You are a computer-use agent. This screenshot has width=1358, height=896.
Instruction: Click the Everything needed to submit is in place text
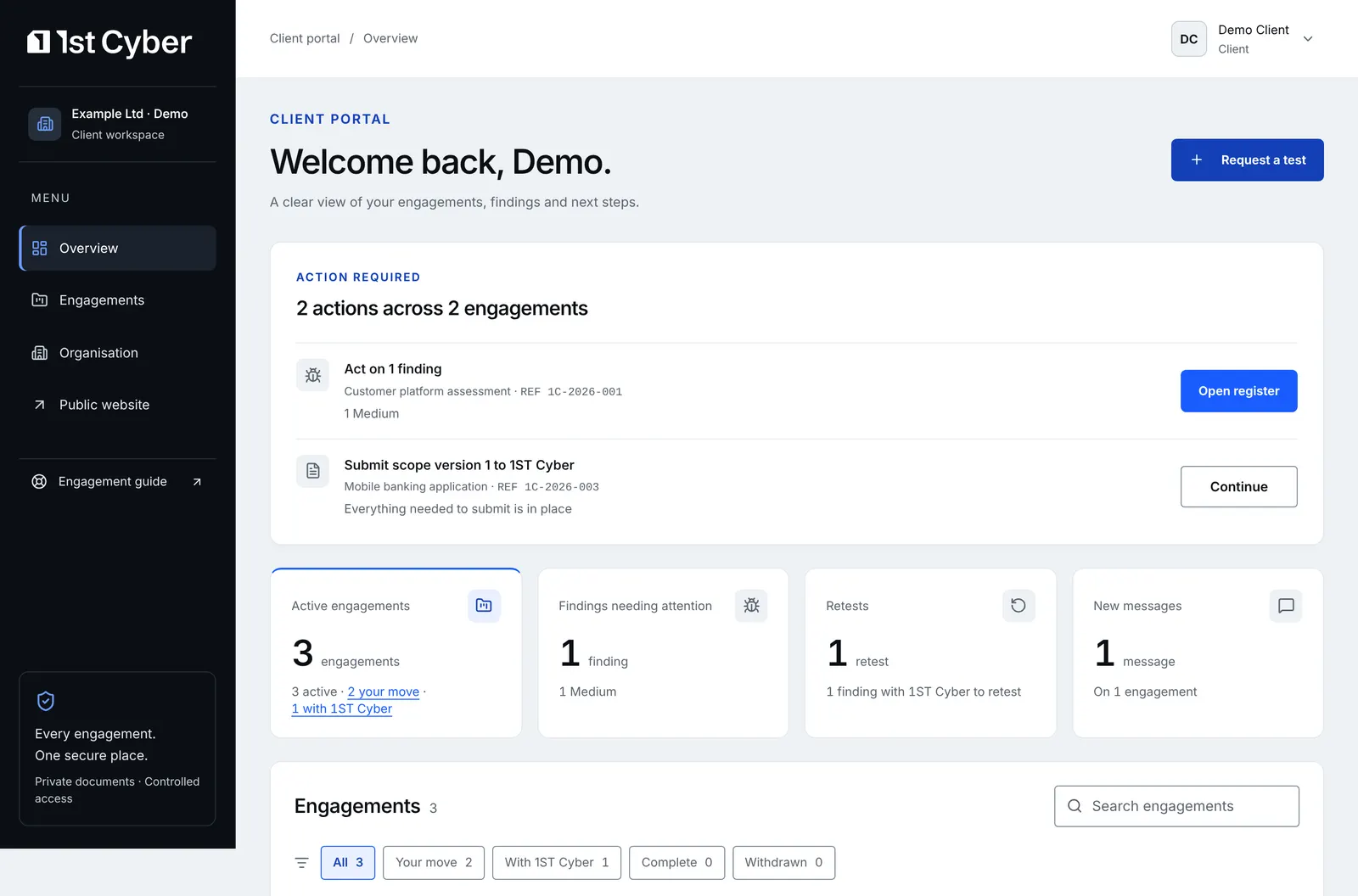click(x=457, y=509)
